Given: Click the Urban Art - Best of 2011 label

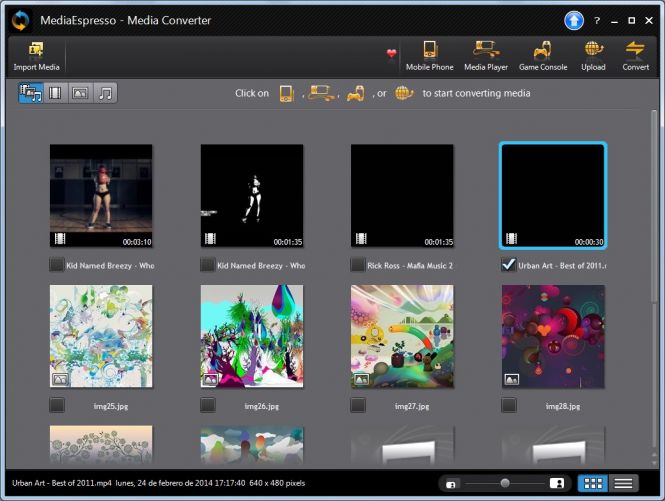Looking at the screenshot, I should coord(562,266).
